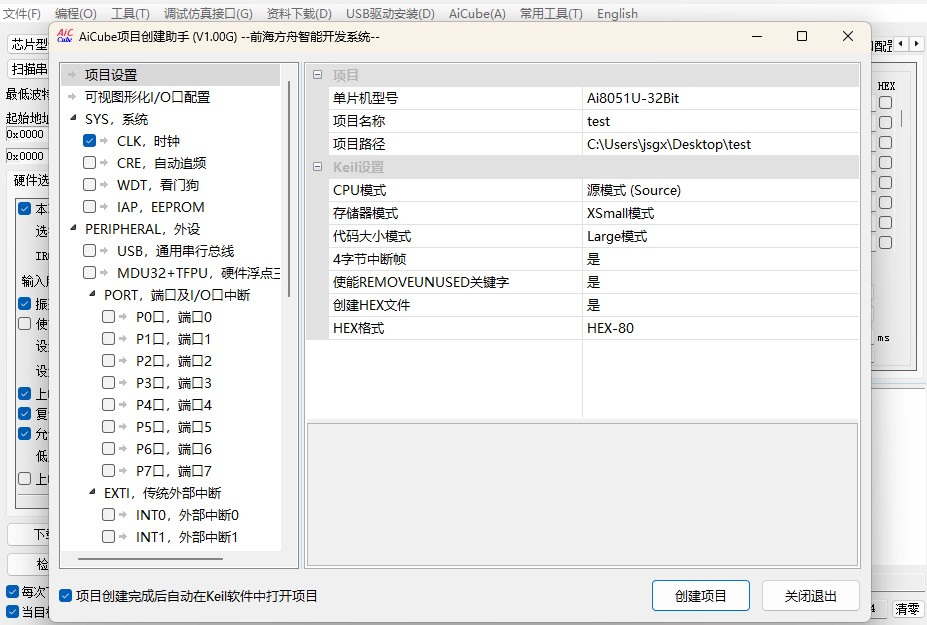Open the 代码大小模式 value Large模式

pyautogui.click(x=721, y=237)
